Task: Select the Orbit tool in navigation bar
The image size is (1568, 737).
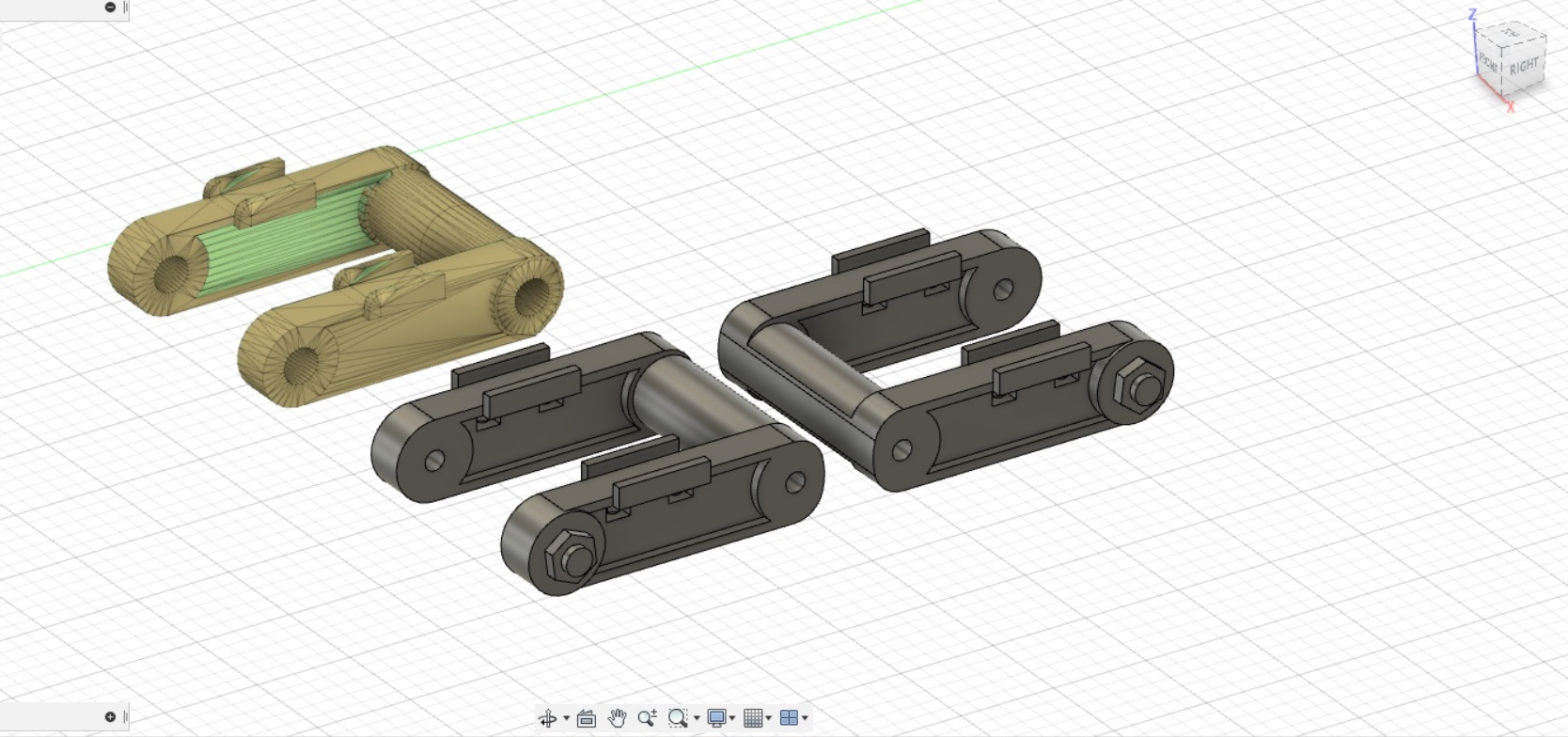Action: (x=547, y=719)
